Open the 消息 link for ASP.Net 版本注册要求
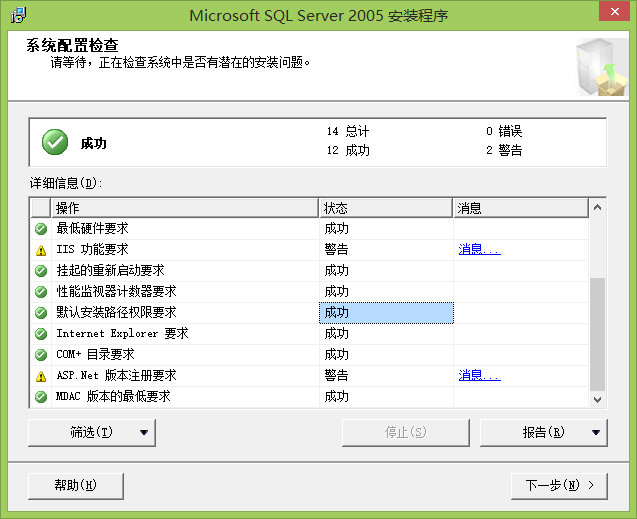This screenshot has height=519, width=637. point(479,375)
